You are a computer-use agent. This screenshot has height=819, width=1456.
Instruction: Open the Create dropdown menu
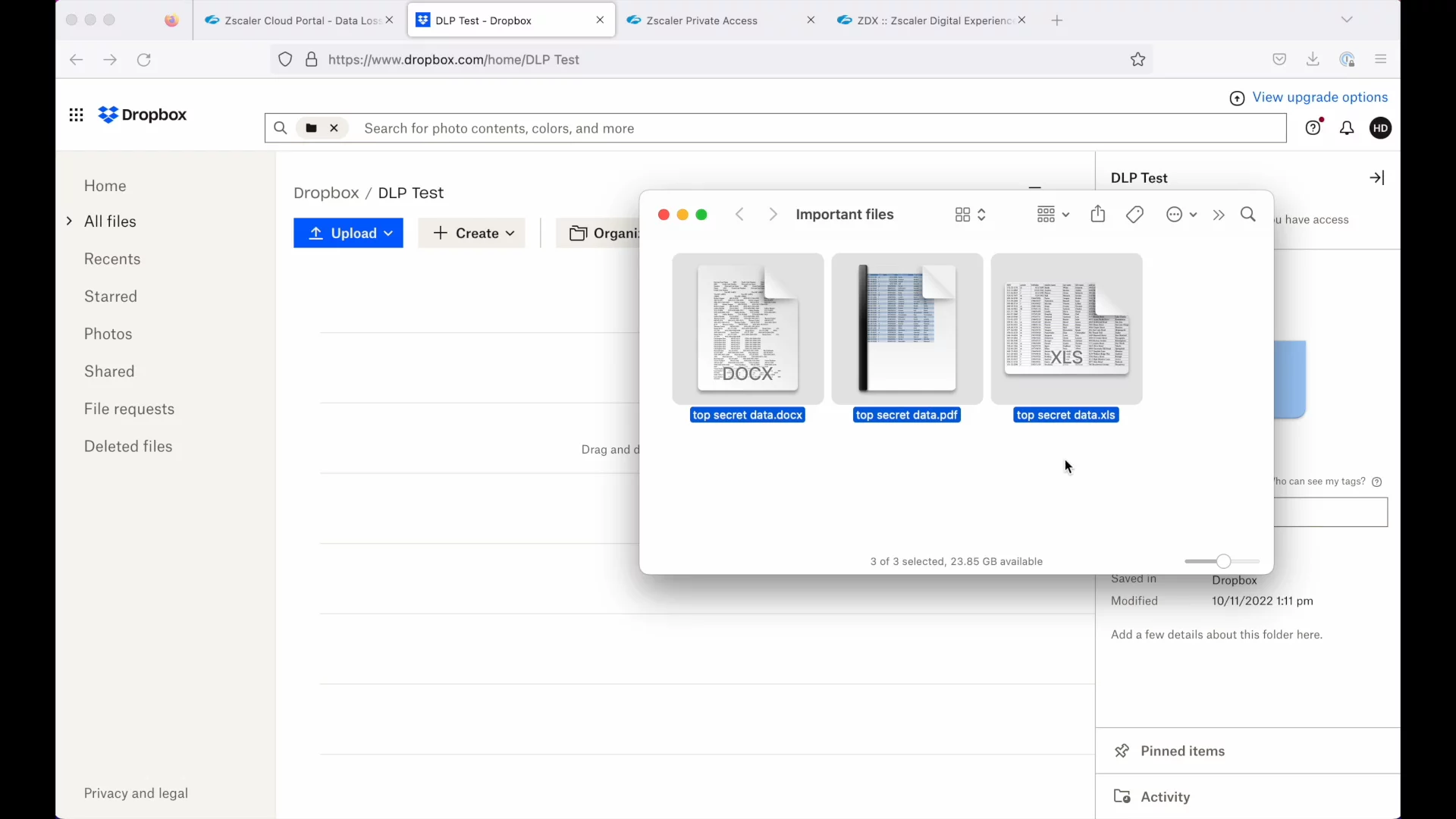coord(472,234)
